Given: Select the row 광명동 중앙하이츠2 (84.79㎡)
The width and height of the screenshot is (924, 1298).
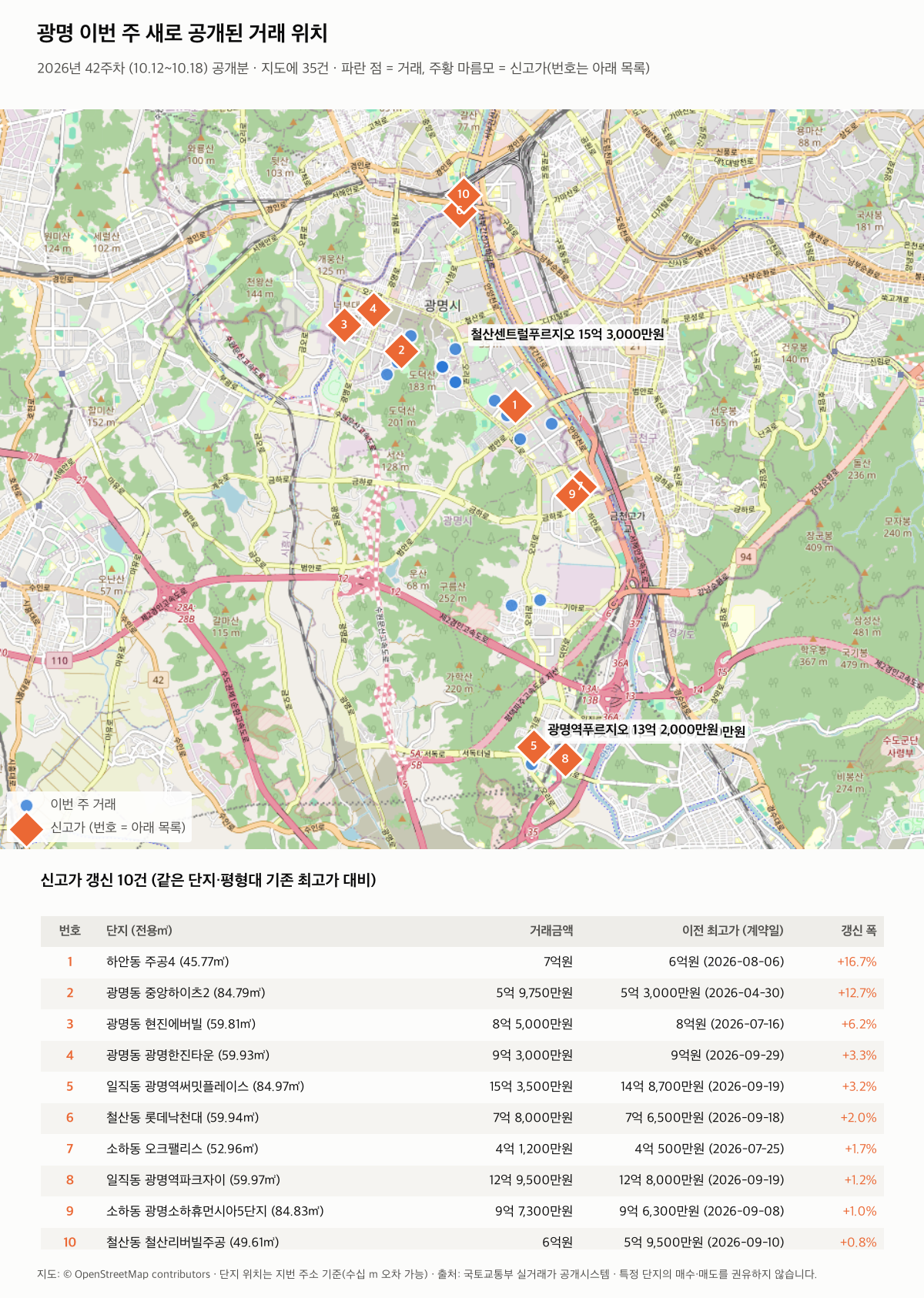Looking at the screenshot, I should [x=462, y=993].
